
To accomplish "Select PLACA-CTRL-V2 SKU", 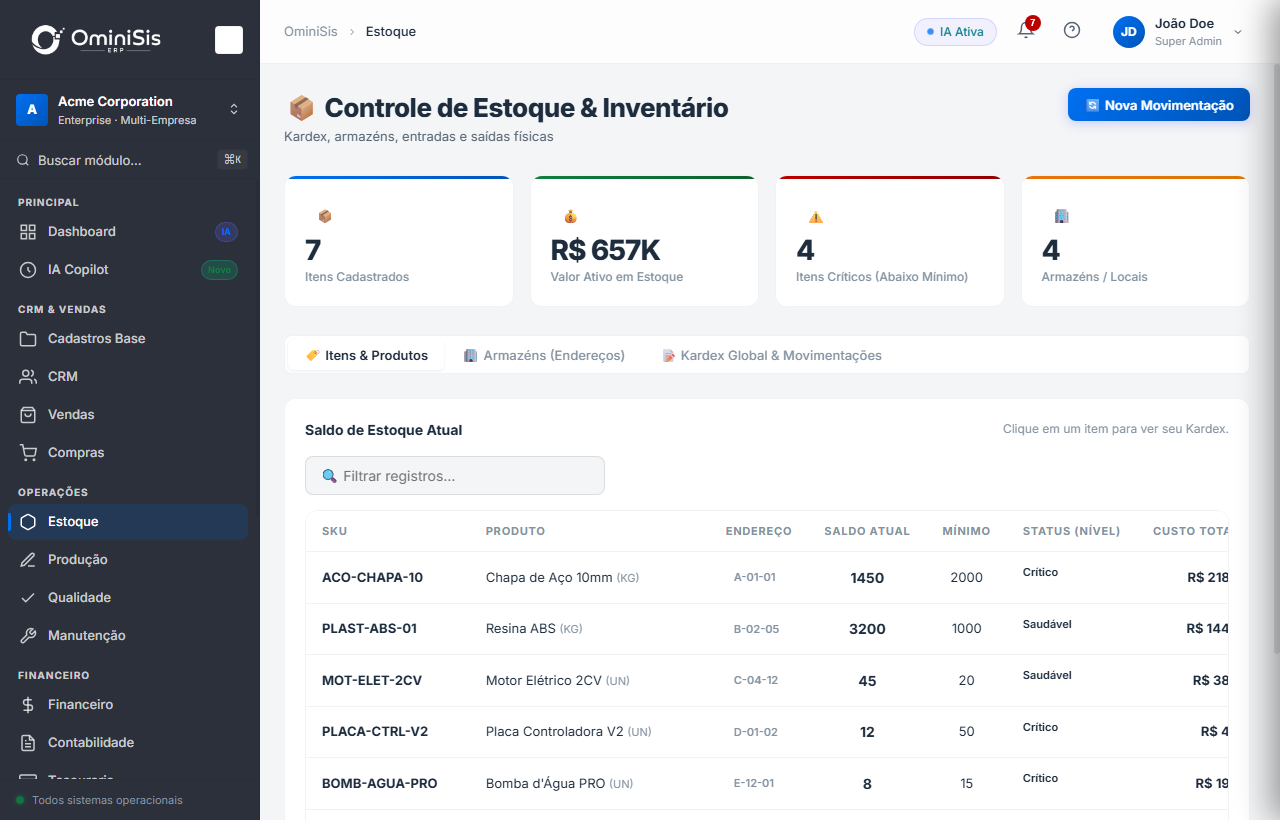I will click(x=375, y=732).
